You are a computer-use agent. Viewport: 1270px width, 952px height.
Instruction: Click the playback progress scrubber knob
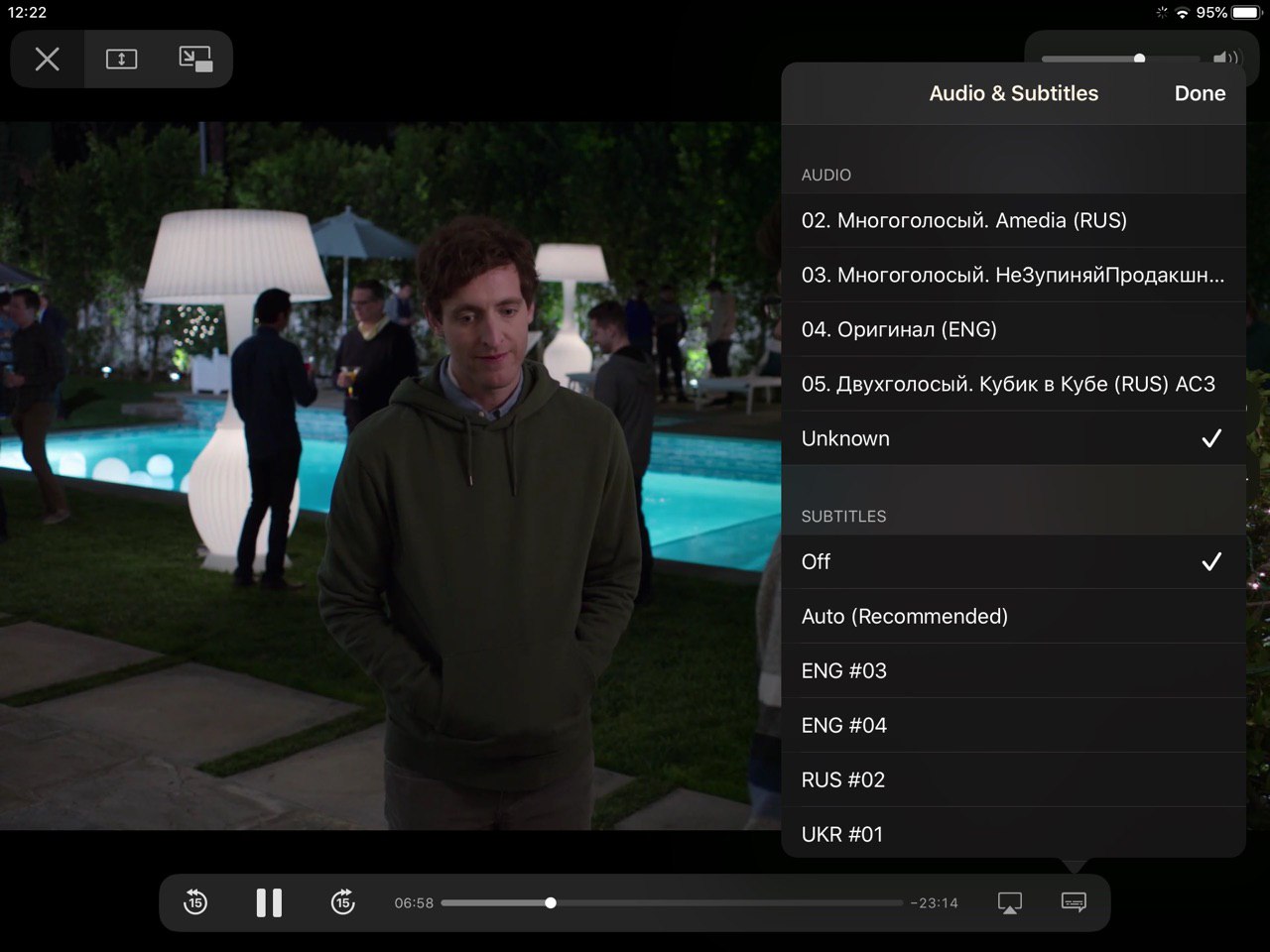551,902
